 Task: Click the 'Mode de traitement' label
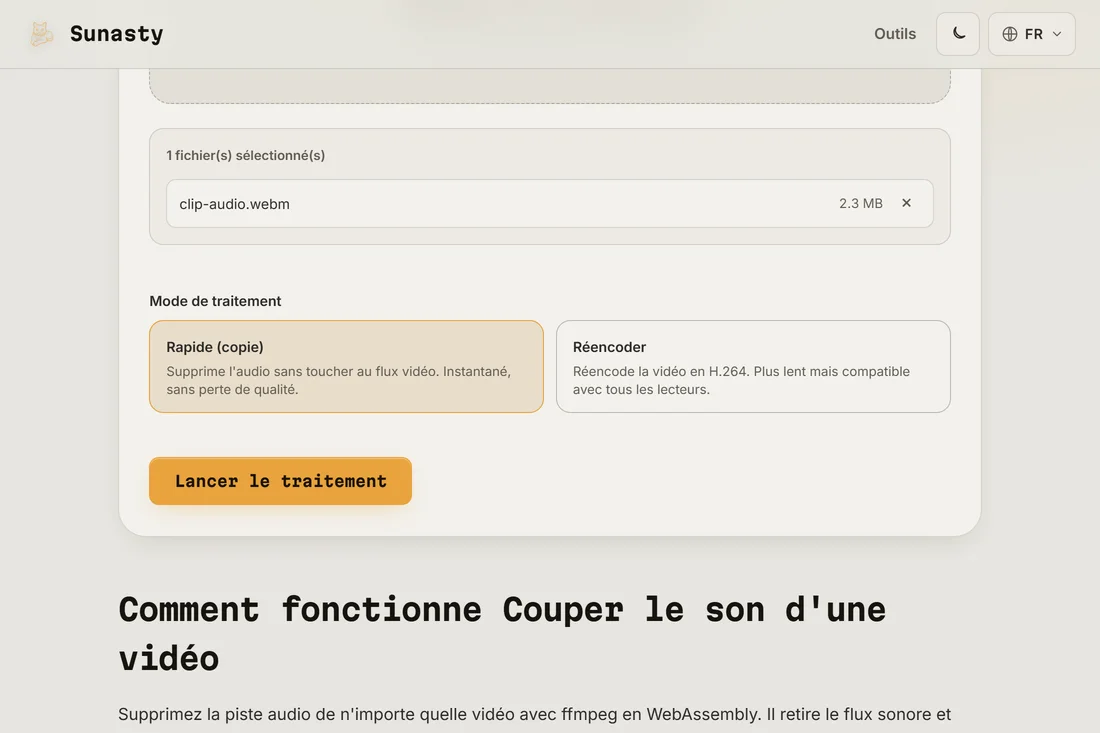pos(215,301)
